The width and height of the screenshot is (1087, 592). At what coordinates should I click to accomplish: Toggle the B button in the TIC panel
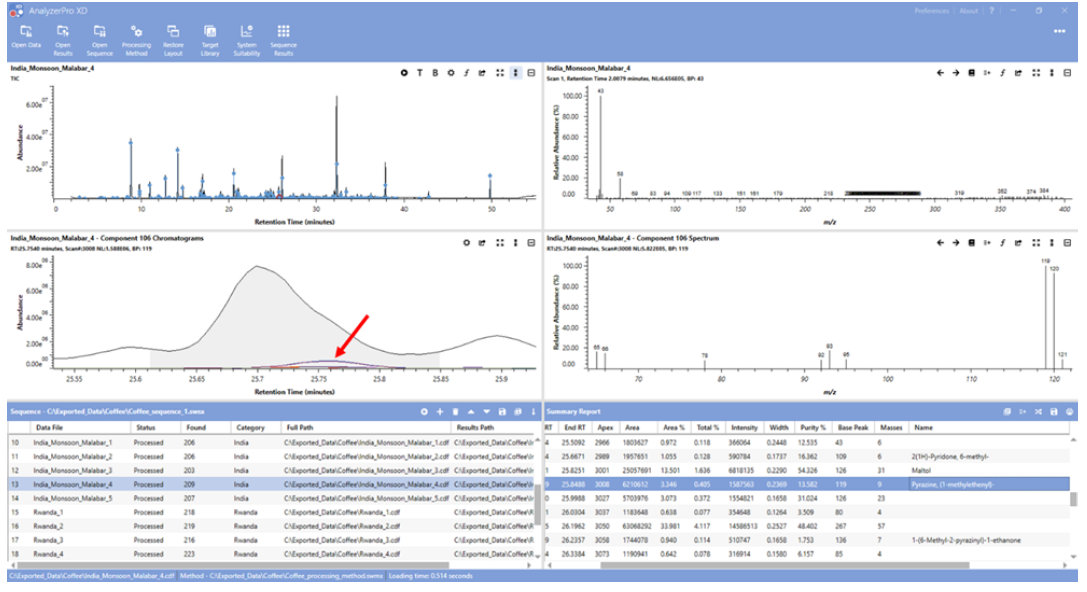435,73
